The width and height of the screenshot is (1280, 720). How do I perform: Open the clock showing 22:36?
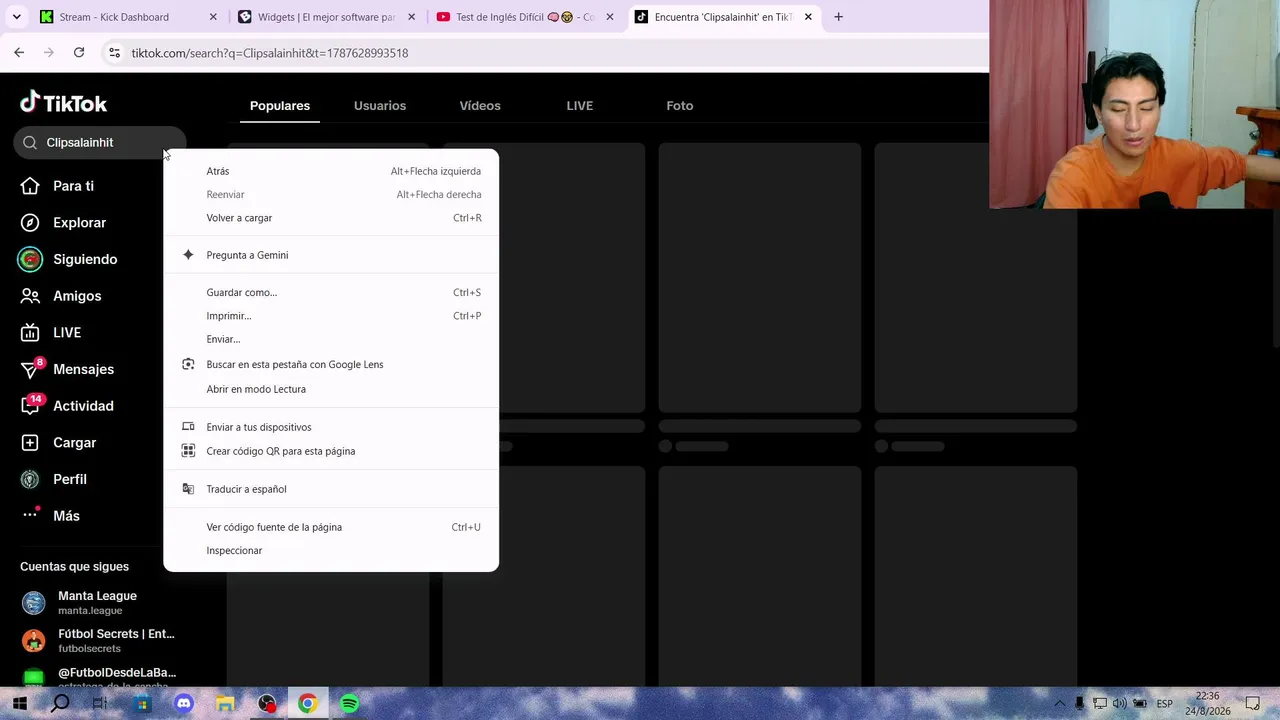(x=1207, y=704)
